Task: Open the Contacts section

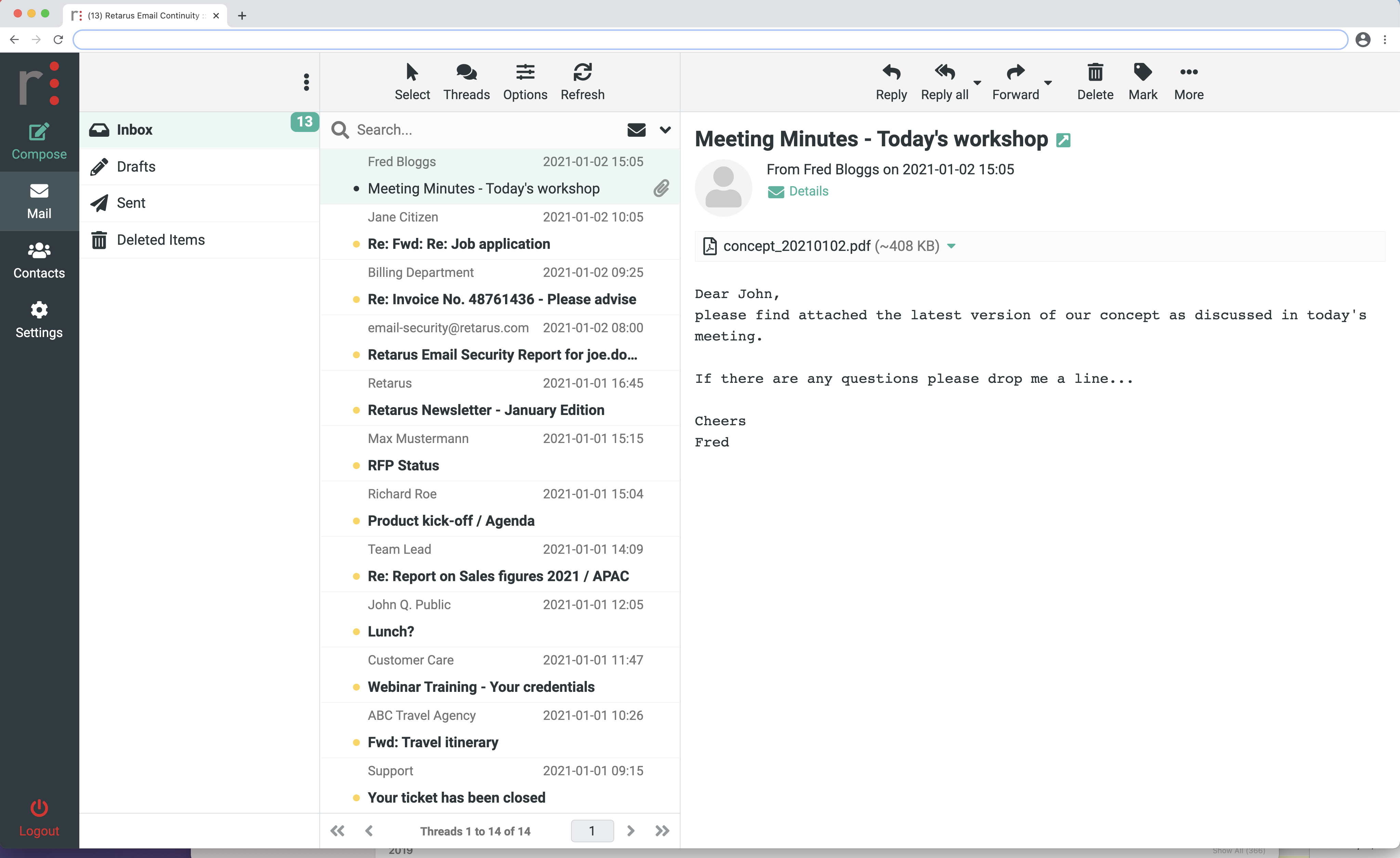Action: click(x=39, y=260)
